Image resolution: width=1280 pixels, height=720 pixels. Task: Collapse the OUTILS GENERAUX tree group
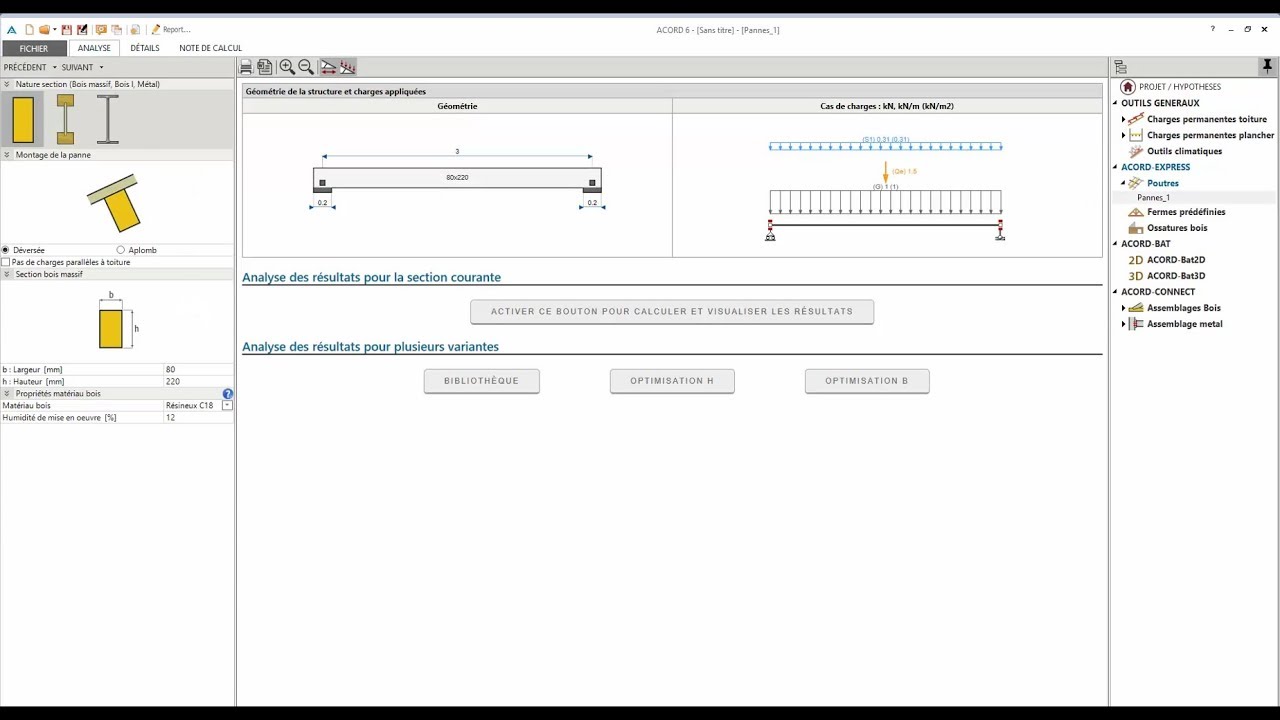click(1116, 103)
